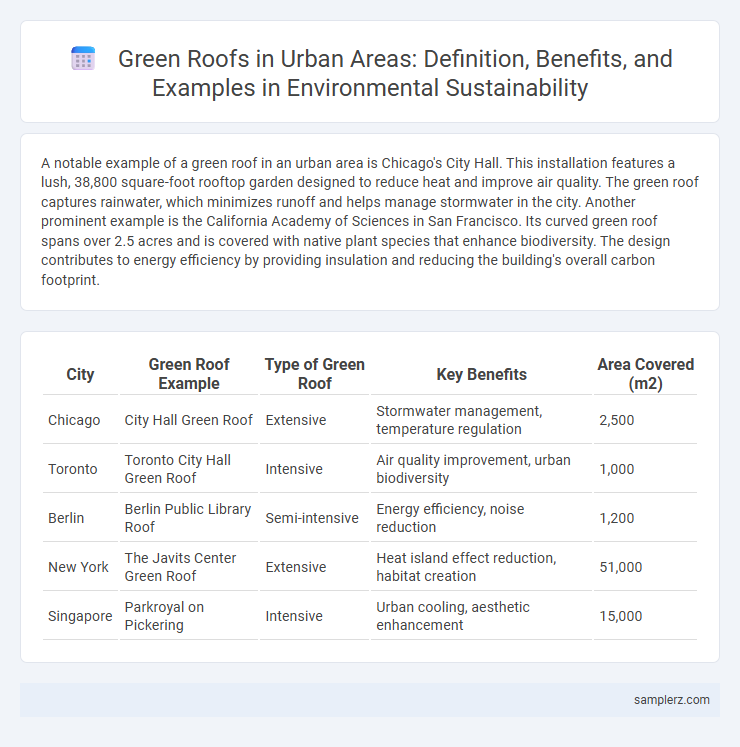740x747 pixels.
Task: Click the Singapore city cell
Action: point(80,616)
